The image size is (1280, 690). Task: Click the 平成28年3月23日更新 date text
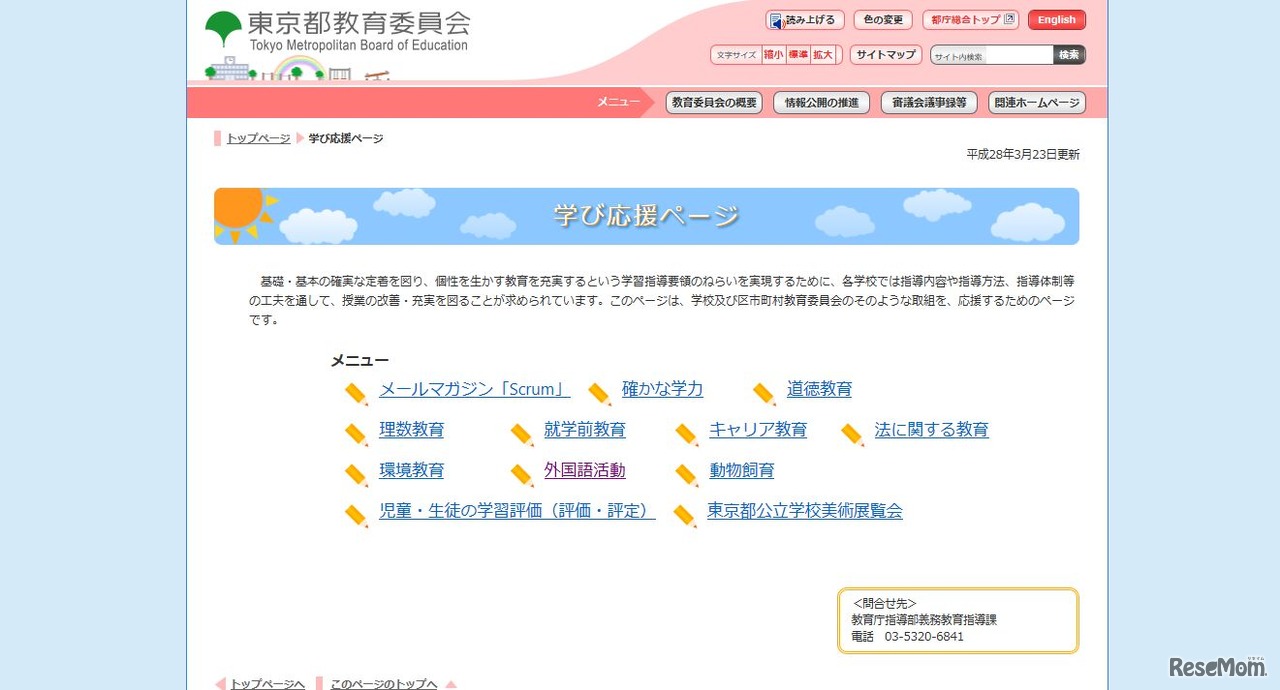(1023, 155)
